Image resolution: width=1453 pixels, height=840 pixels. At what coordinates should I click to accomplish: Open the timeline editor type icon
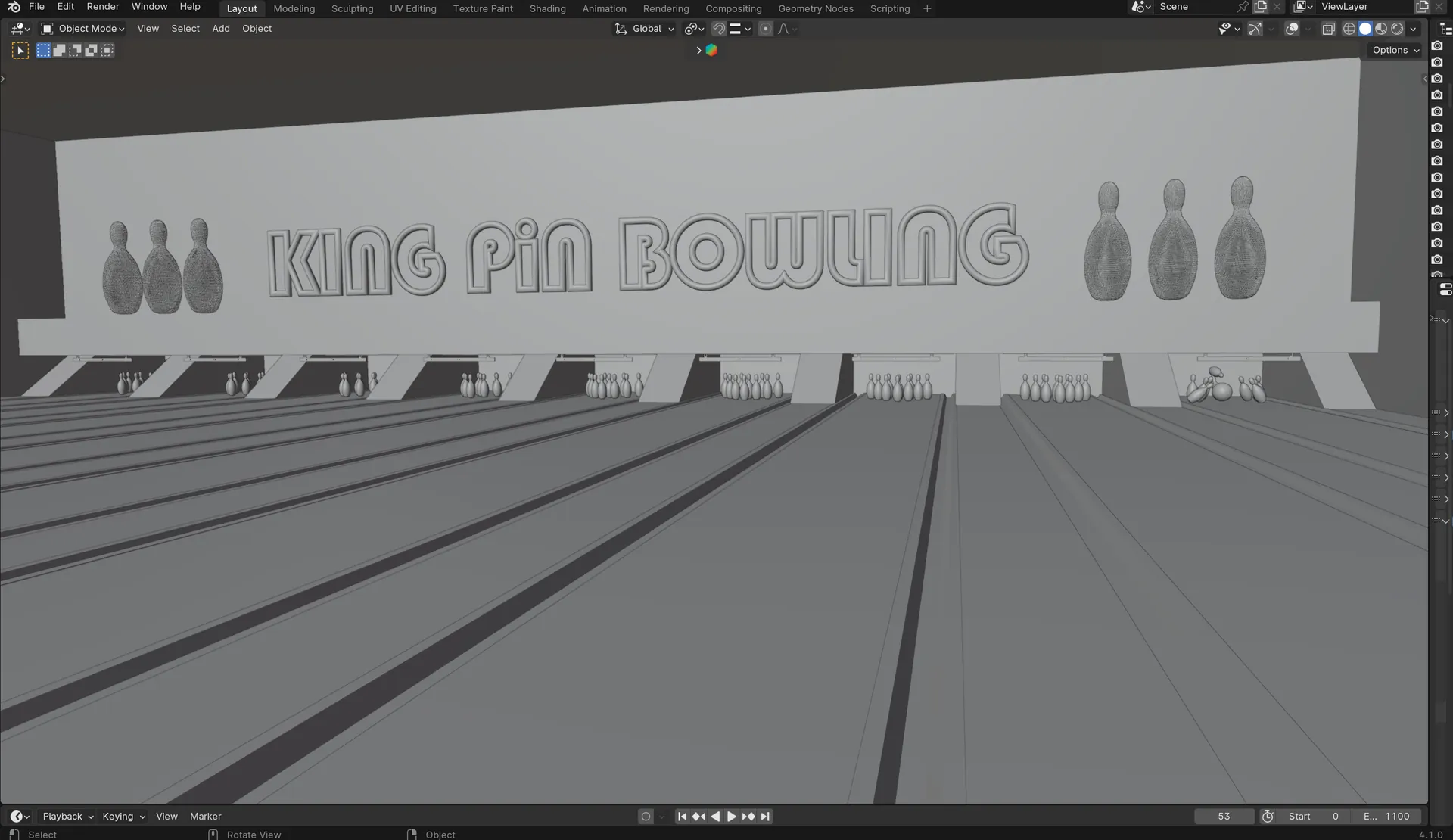coord(20,817)
